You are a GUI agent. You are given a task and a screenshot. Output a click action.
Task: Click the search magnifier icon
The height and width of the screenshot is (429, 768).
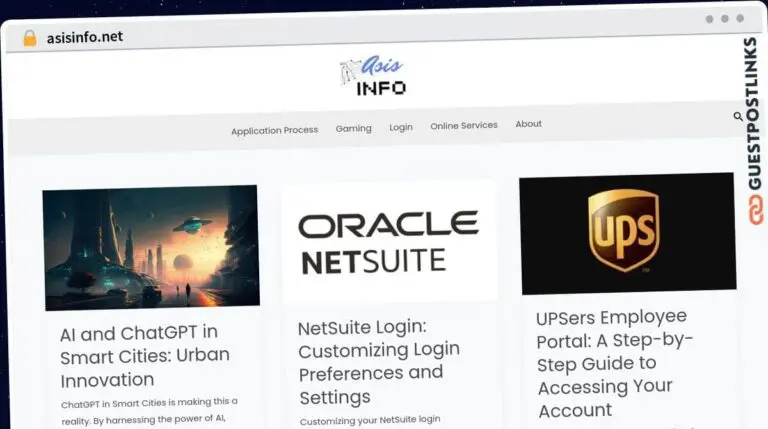[x=738, y=117]
